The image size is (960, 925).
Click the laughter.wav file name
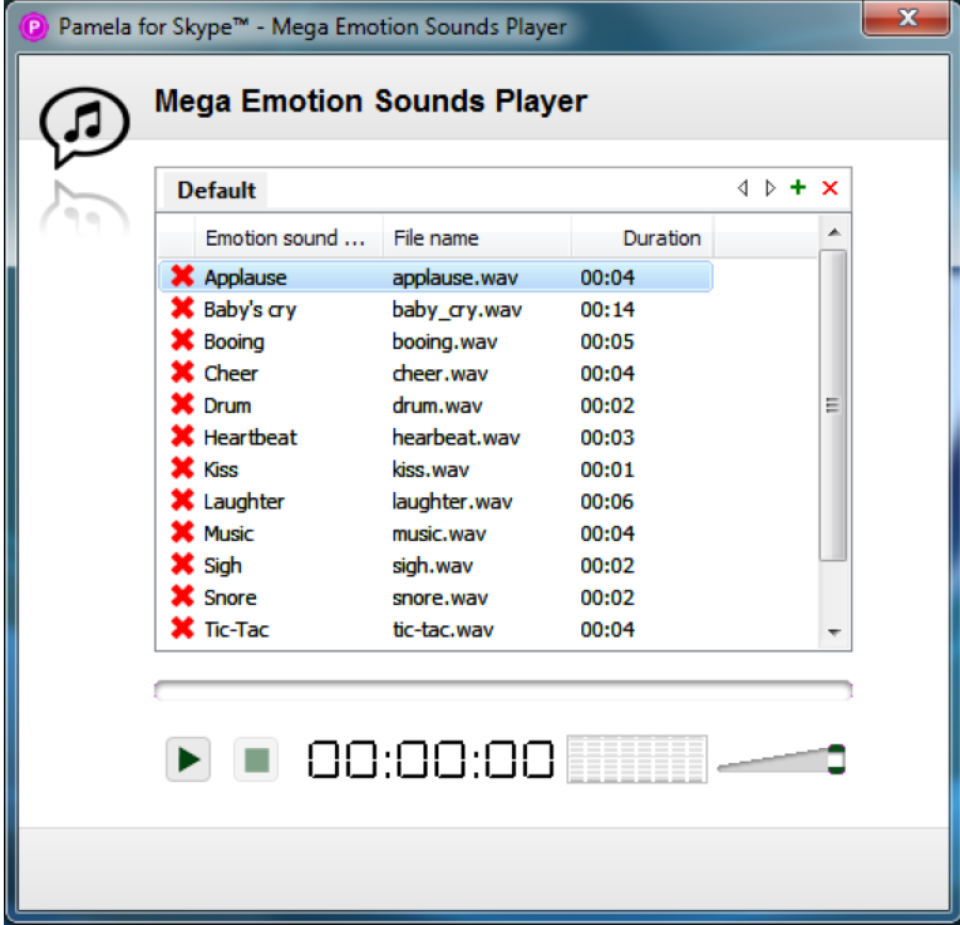tap(452, 502)
